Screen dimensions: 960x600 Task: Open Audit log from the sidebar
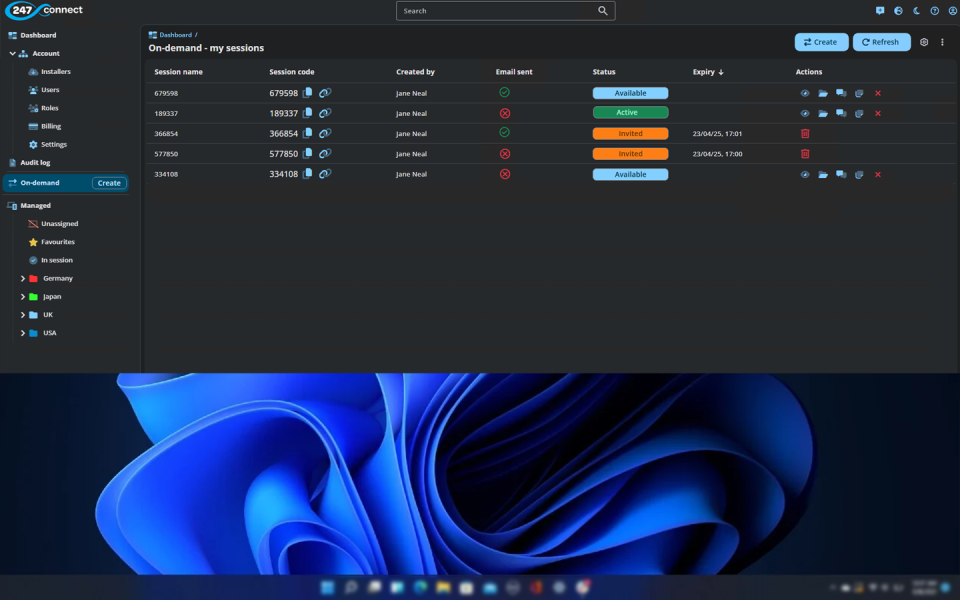point(35,162)
